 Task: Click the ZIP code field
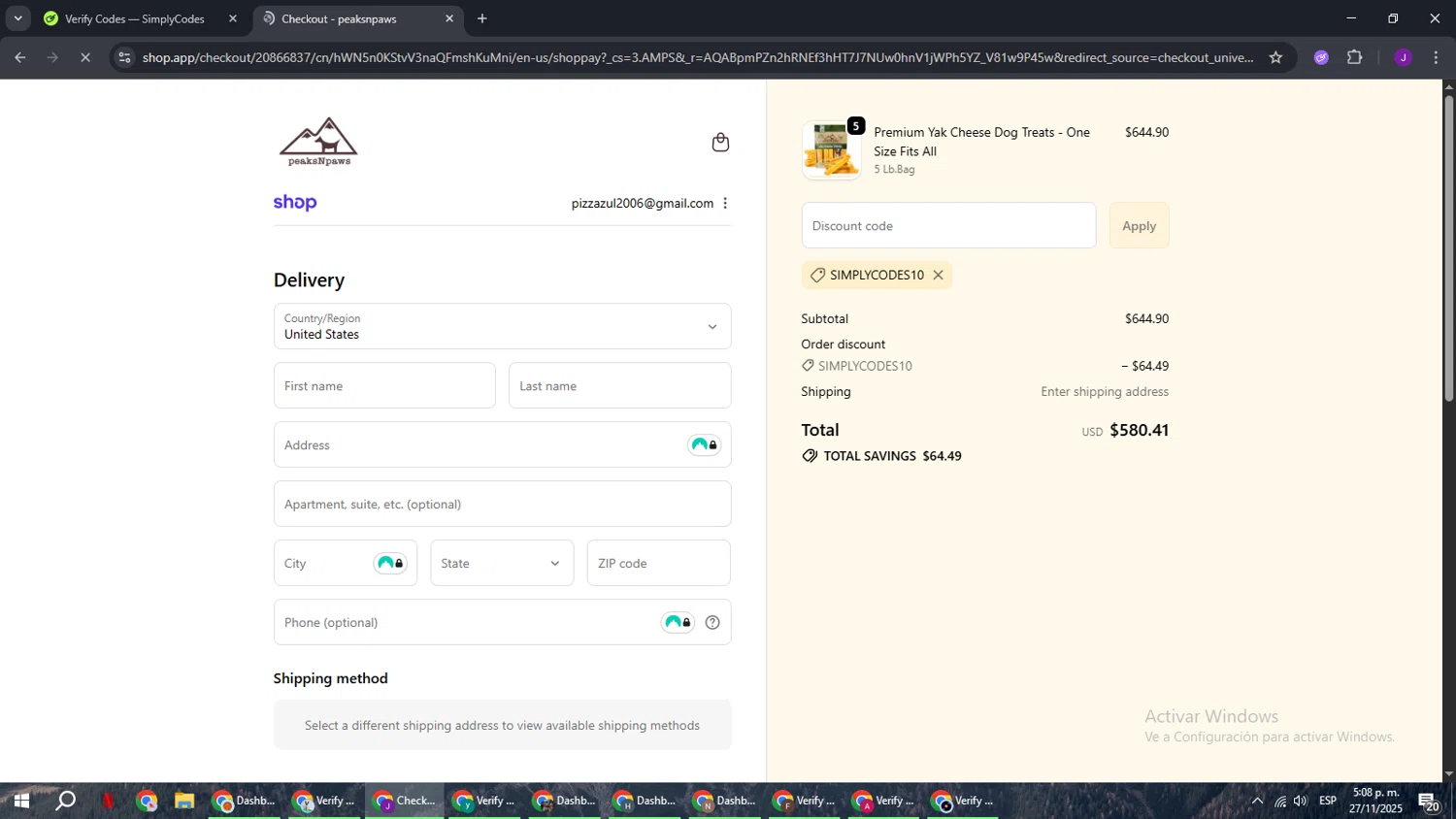point(658,563)
